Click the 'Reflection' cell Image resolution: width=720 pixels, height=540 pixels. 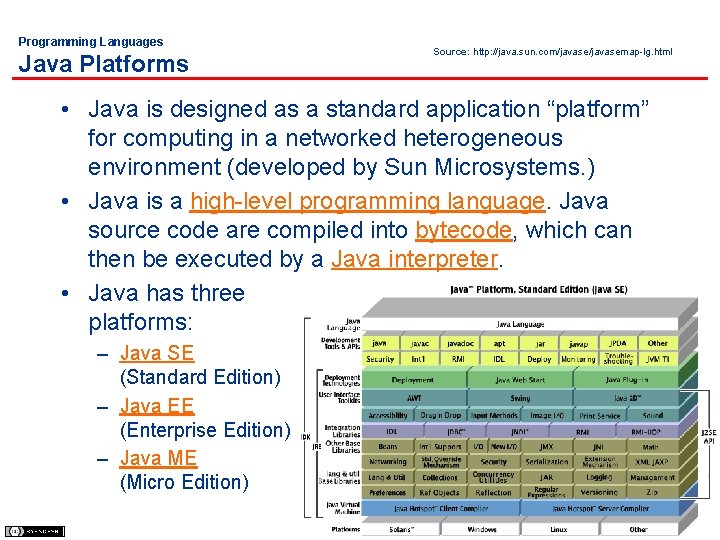(x=494, y=492)
